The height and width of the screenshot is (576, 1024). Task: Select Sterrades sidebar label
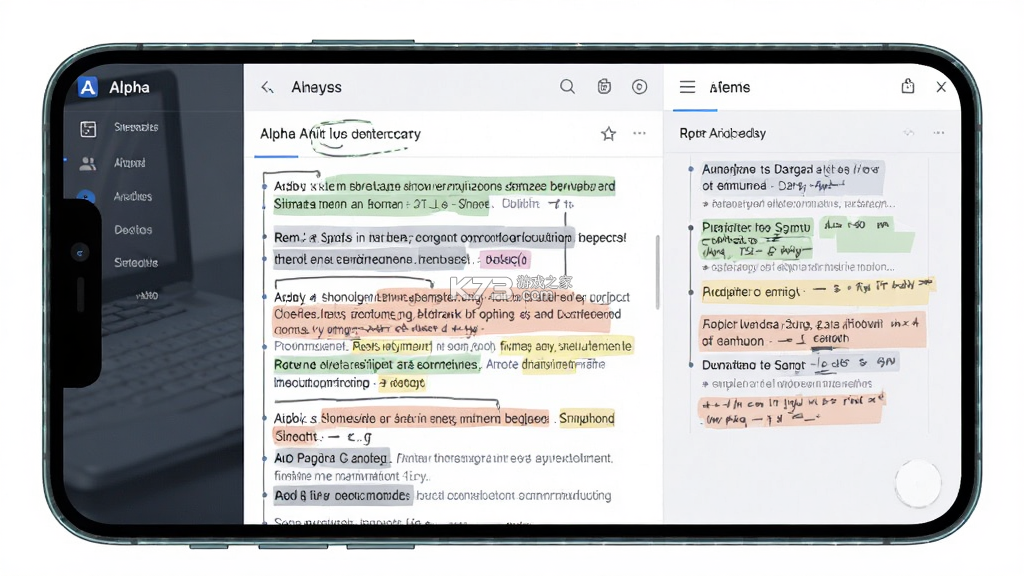point(136,127)
